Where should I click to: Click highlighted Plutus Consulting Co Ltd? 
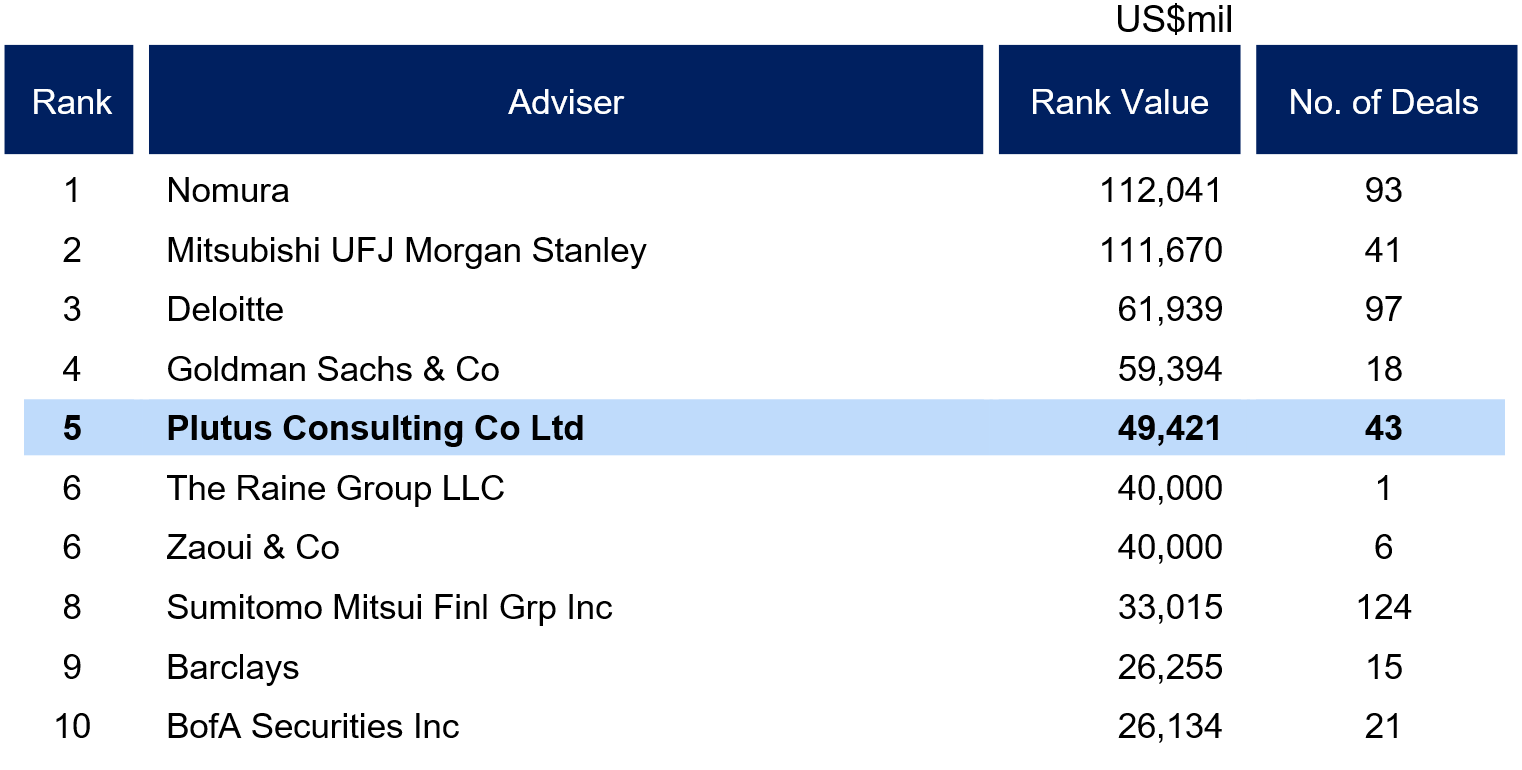click(375, 428)
